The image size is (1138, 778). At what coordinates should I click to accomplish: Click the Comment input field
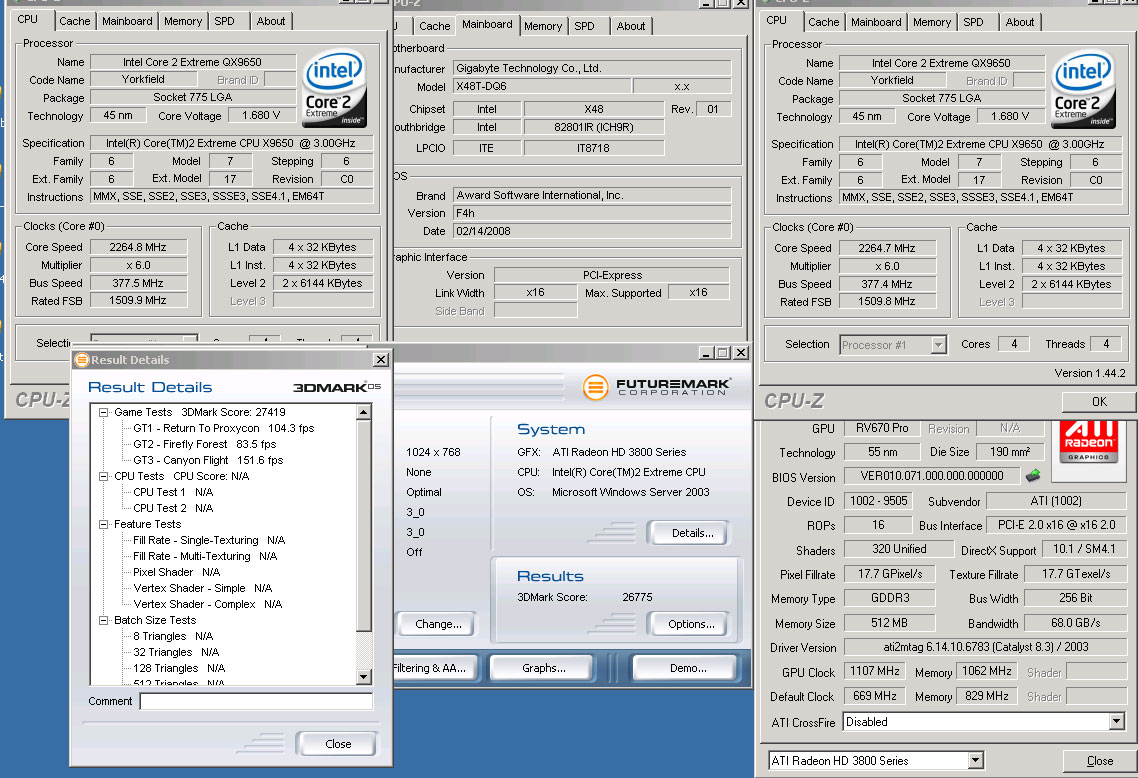256,701
